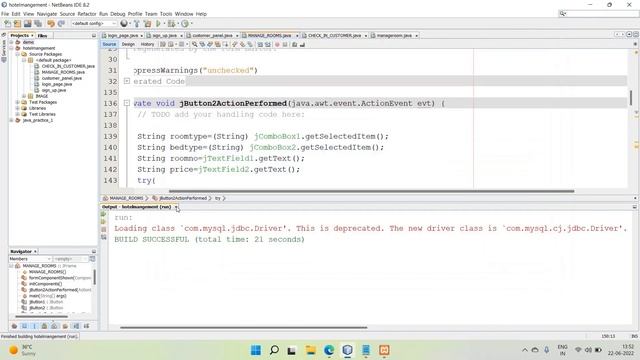Image resolution: width=640 pixels, height=360 pixels.
Task: Click jButton2ActionPerformed in the breadcrumb bar
Action: coord(183,198)
